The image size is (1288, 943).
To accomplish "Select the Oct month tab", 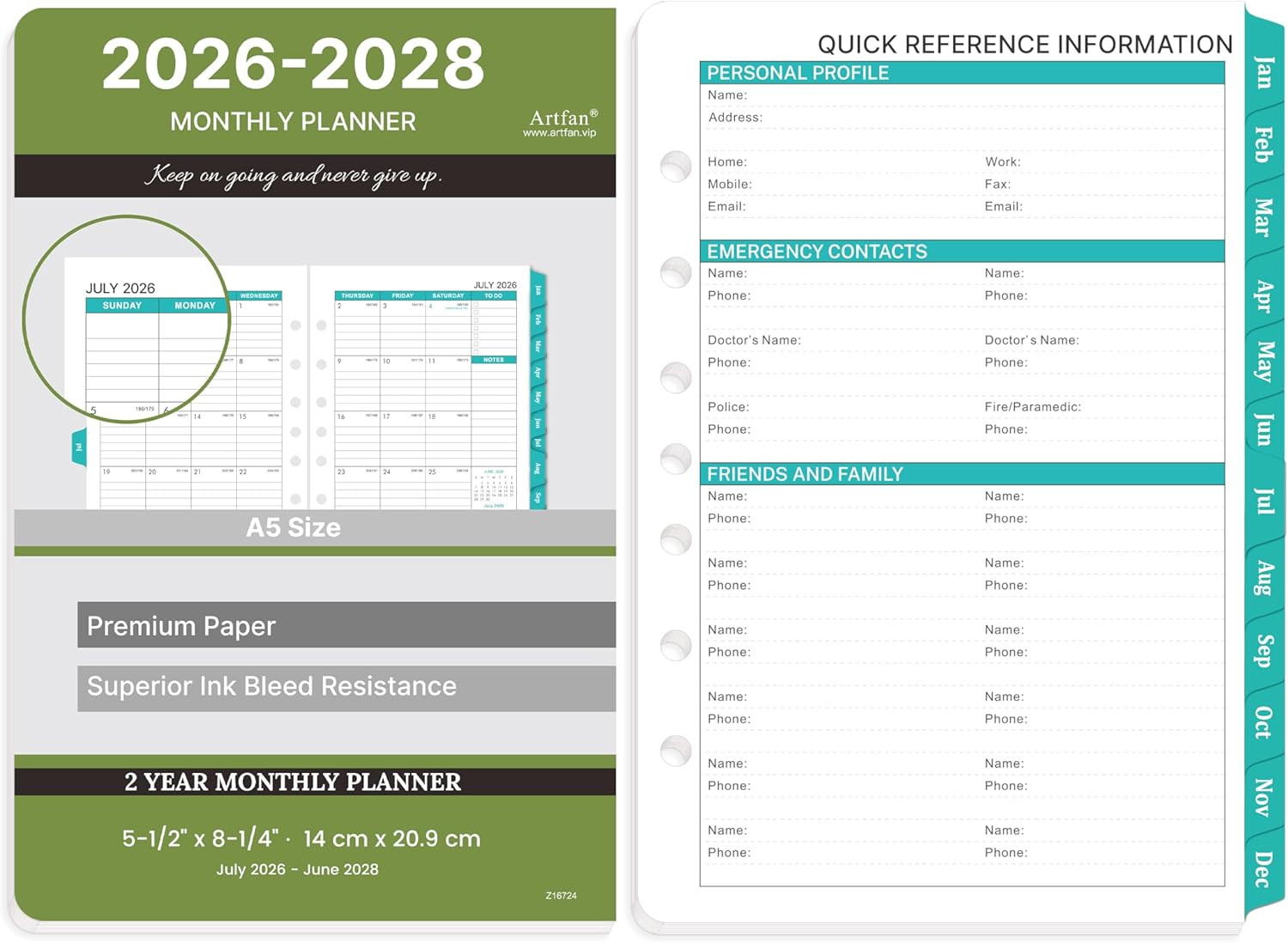I will coord(1264,722).
